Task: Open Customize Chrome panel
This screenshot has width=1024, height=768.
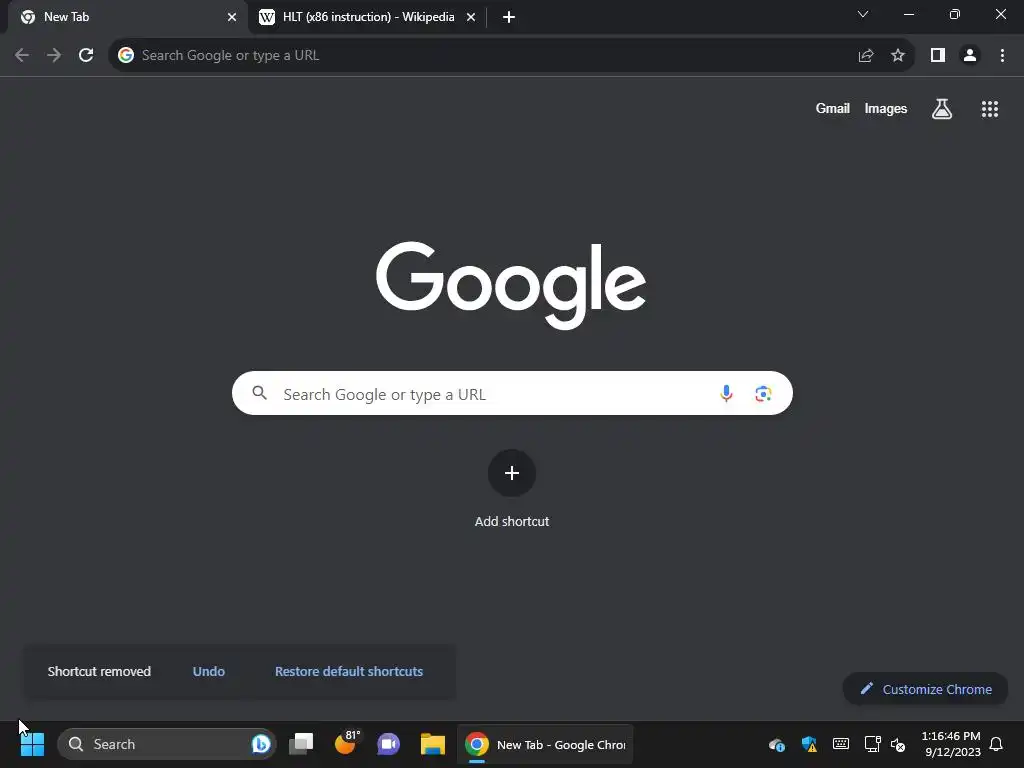Action: tap(925, 689)
